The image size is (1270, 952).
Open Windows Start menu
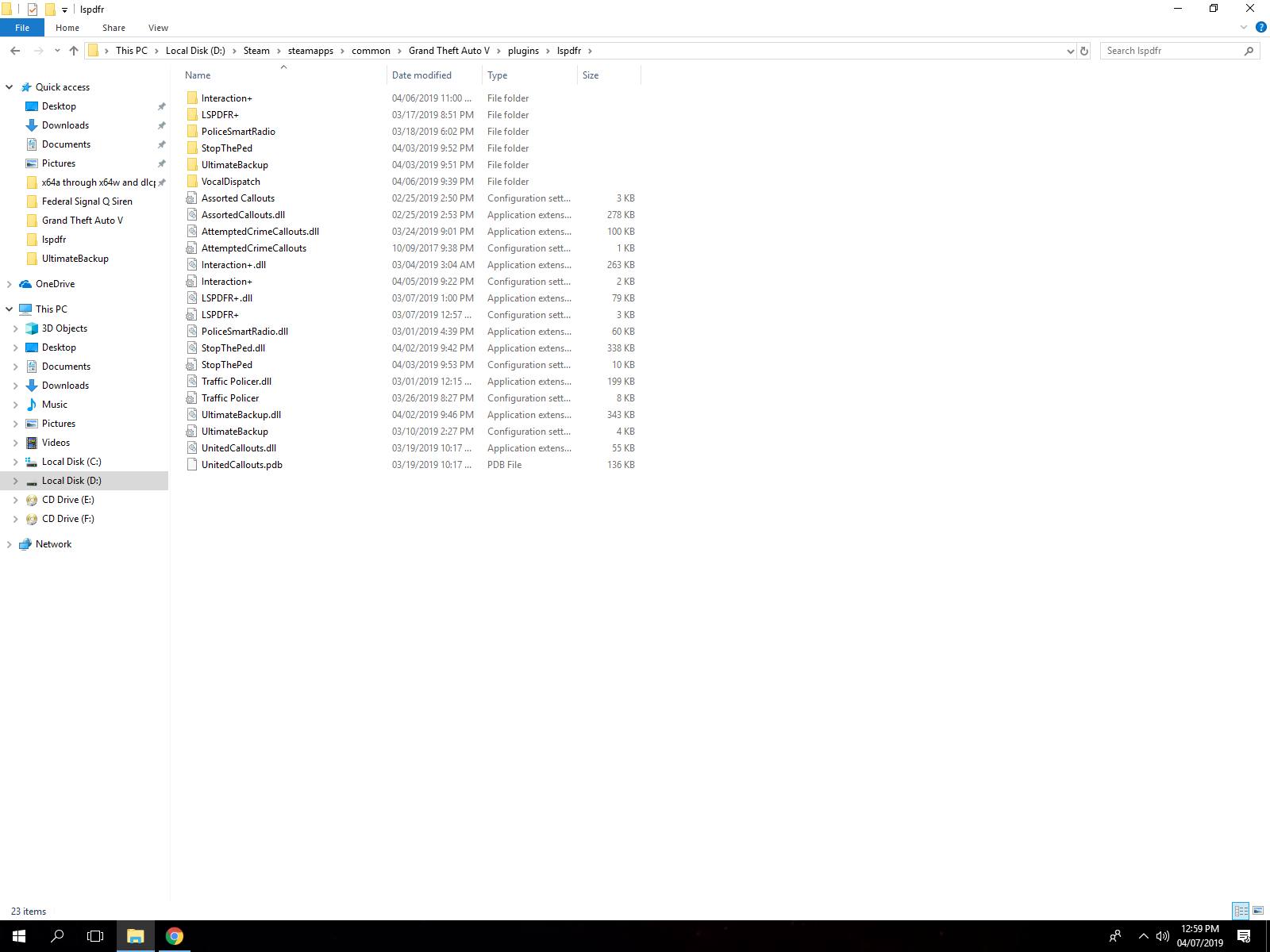(19, 936)
